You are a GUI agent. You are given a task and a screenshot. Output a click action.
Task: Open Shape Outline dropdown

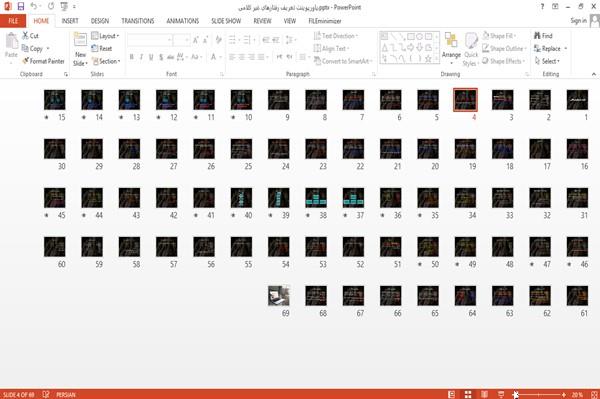point(504,49)
